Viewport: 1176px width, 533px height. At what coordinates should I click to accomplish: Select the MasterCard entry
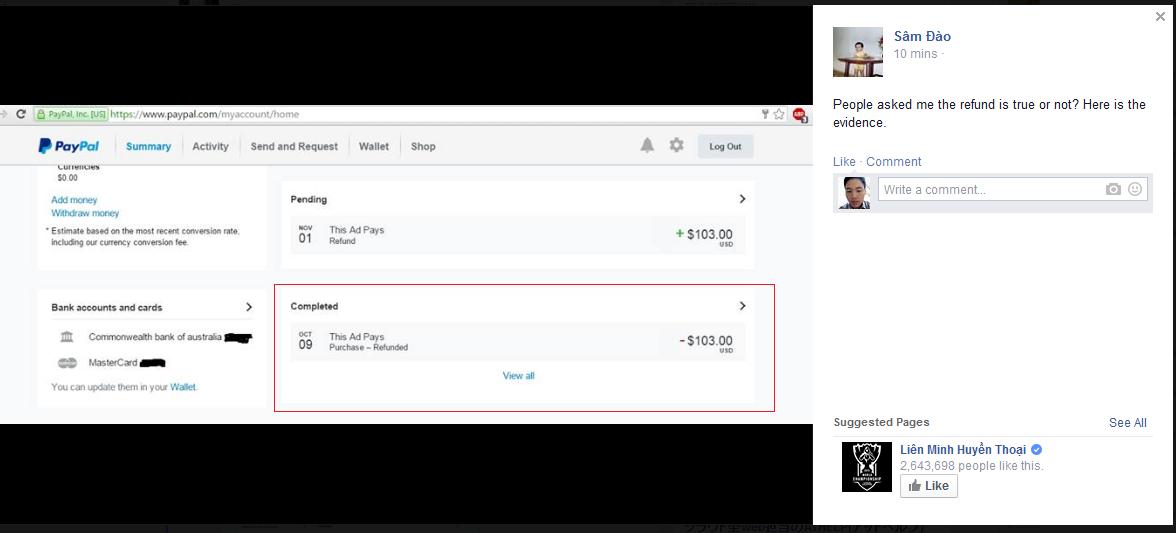click(112, 363)
